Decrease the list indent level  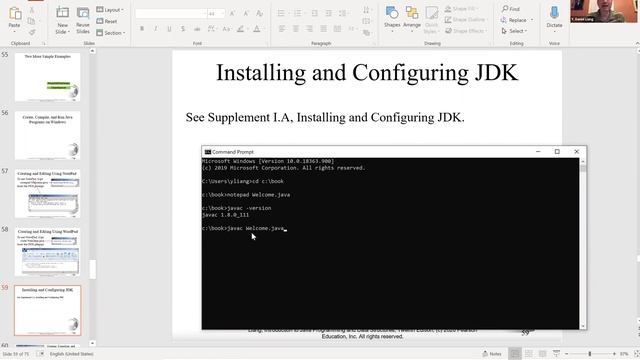pyautogui.click(x=314, y=13)
